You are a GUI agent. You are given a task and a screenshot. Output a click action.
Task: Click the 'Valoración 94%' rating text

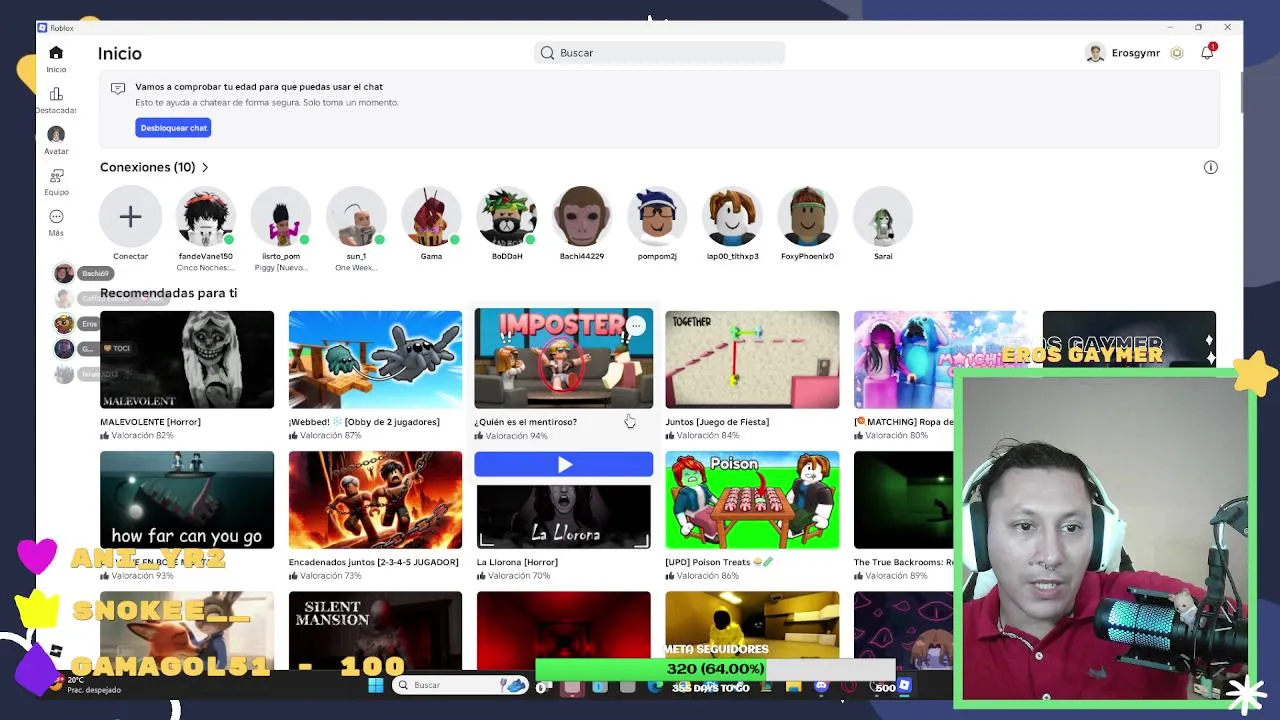coord(516,436)
